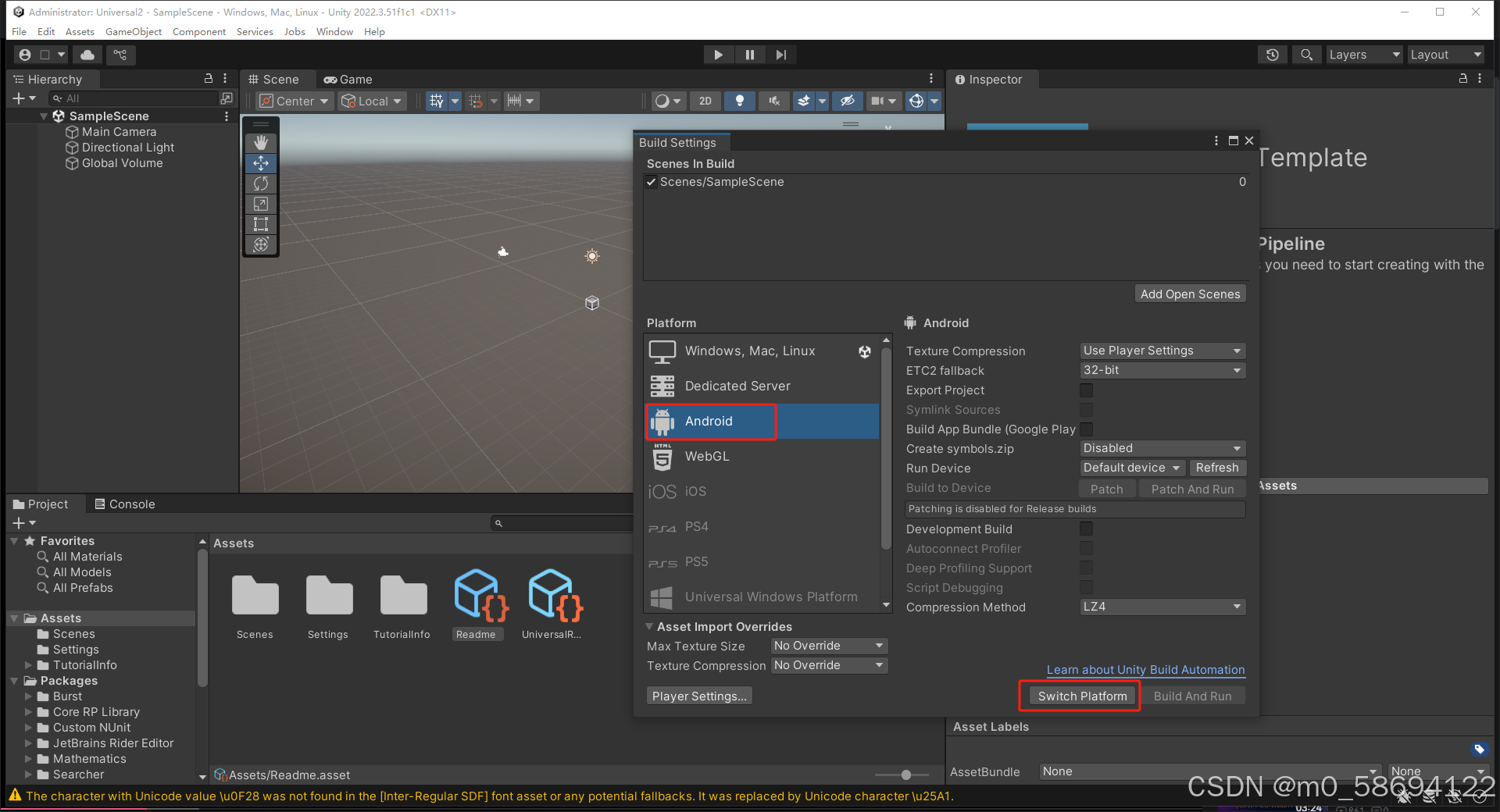Select the Move tool in Scene toolbar
The image size is (1500, 812).
[260, 163]
